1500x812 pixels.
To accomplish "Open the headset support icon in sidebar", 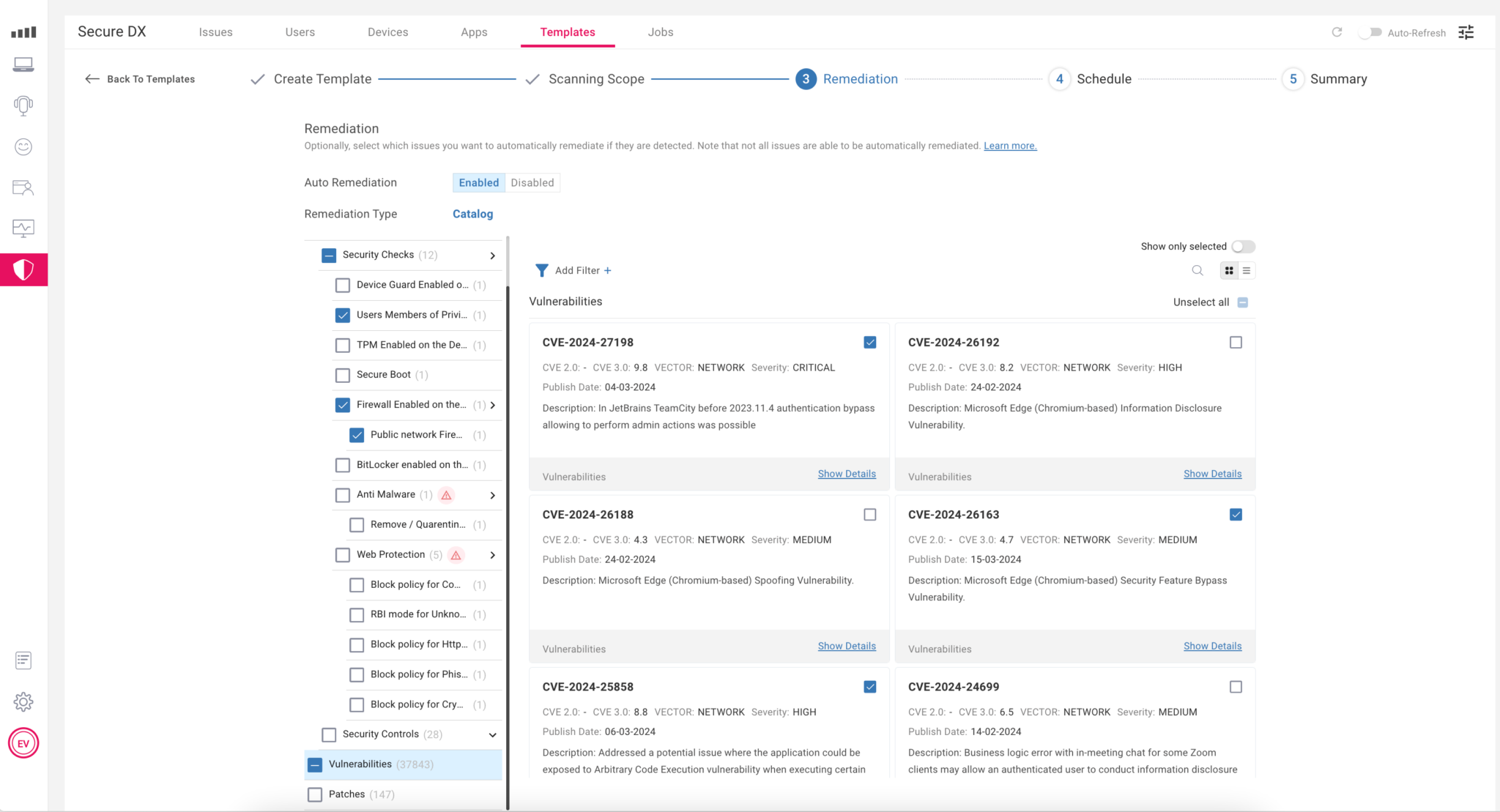I will pyautogui.click(x=23, y=105).
